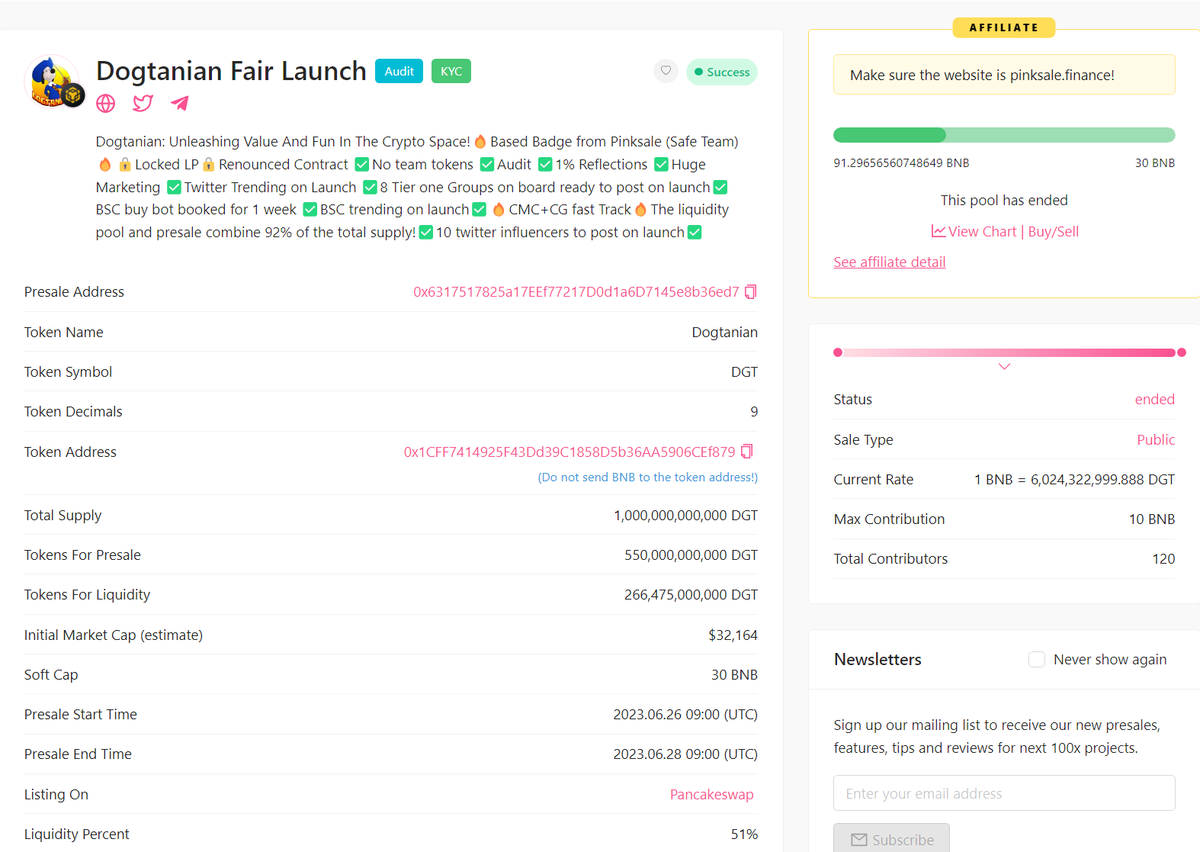Click the email address input field
Image resolution: width=1200 pixels, height=852 pixels.
tap(1004, 793)
